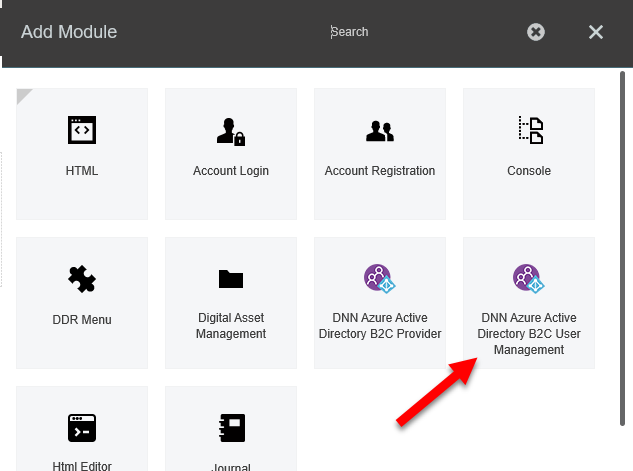Click the "DDR Menu" label

pyautogui.click(x=82, y=320)
